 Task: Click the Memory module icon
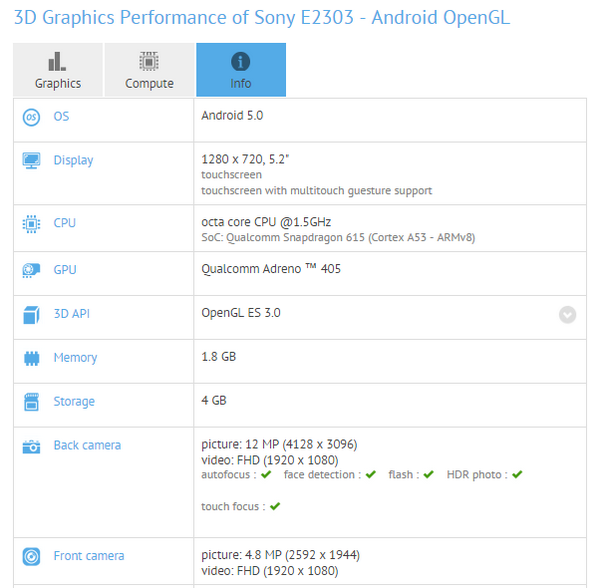click(31, 358)
